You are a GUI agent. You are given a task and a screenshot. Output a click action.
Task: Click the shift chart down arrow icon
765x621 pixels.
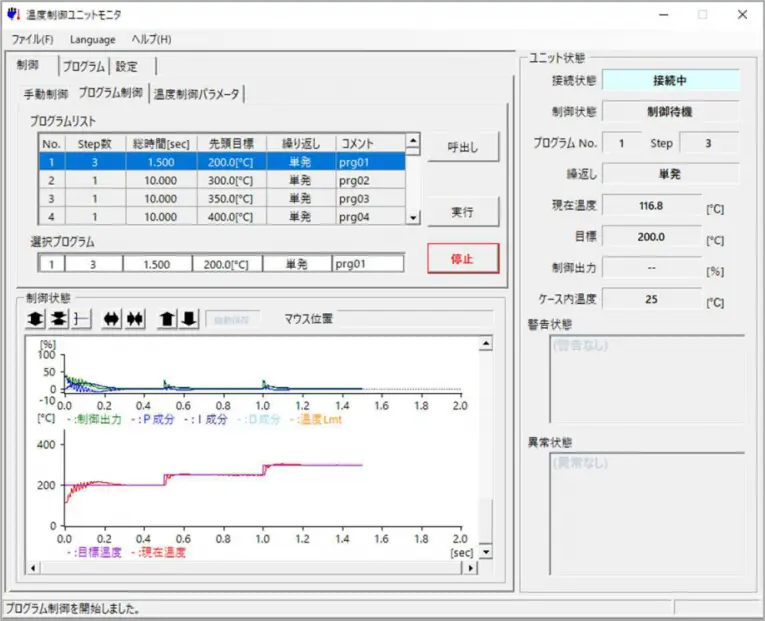pos(189,318)
